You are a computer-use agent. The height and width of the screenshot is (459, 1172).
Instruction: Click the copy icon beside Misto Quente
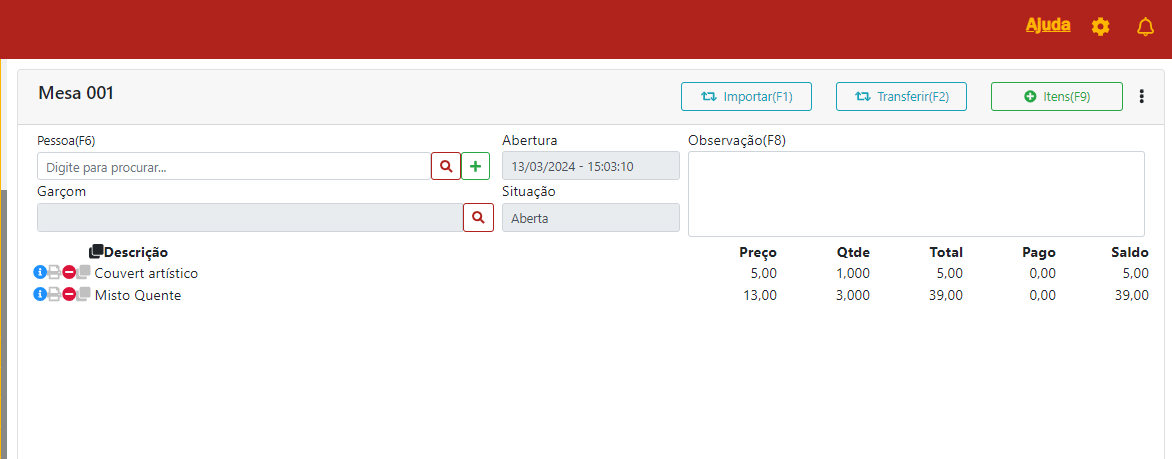click(x=84, y=294)
